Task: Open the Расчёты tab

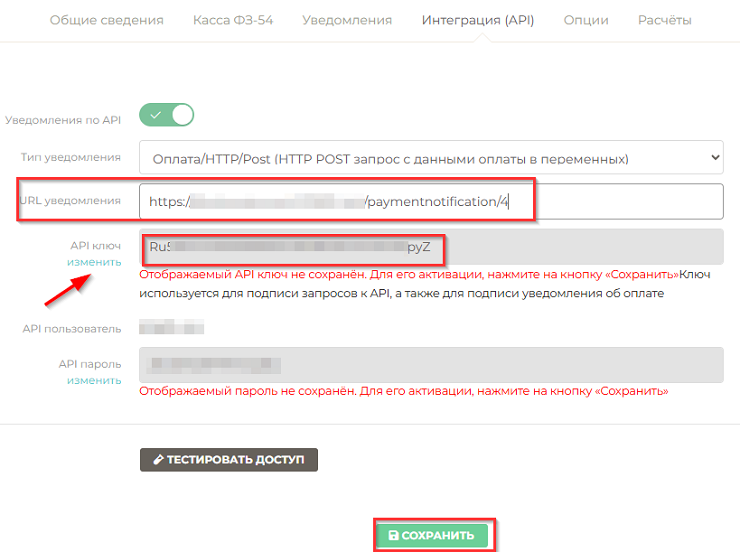Action: pyautogui.click(x=664, y=20)
